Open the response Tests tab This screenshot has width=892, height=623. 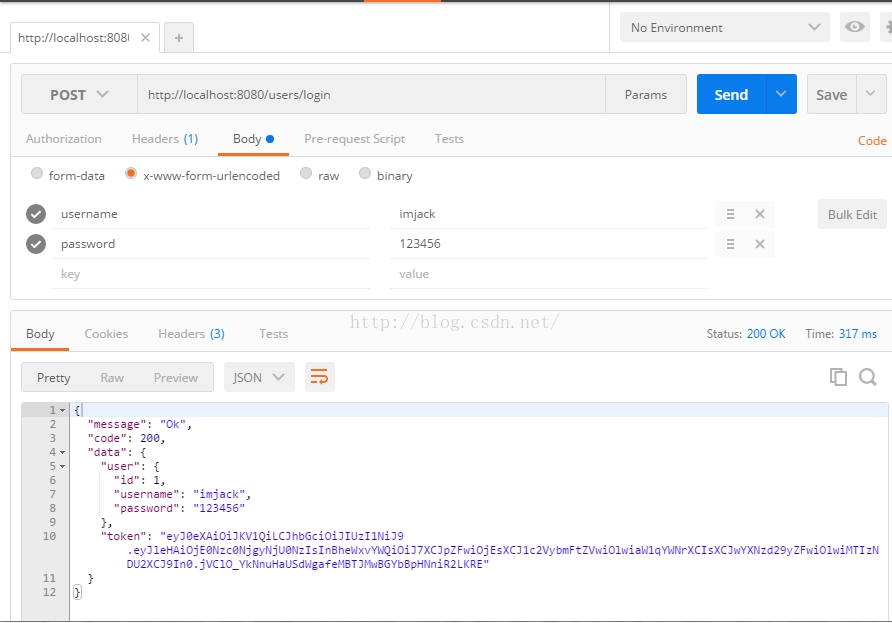click(x=274, y=334)
